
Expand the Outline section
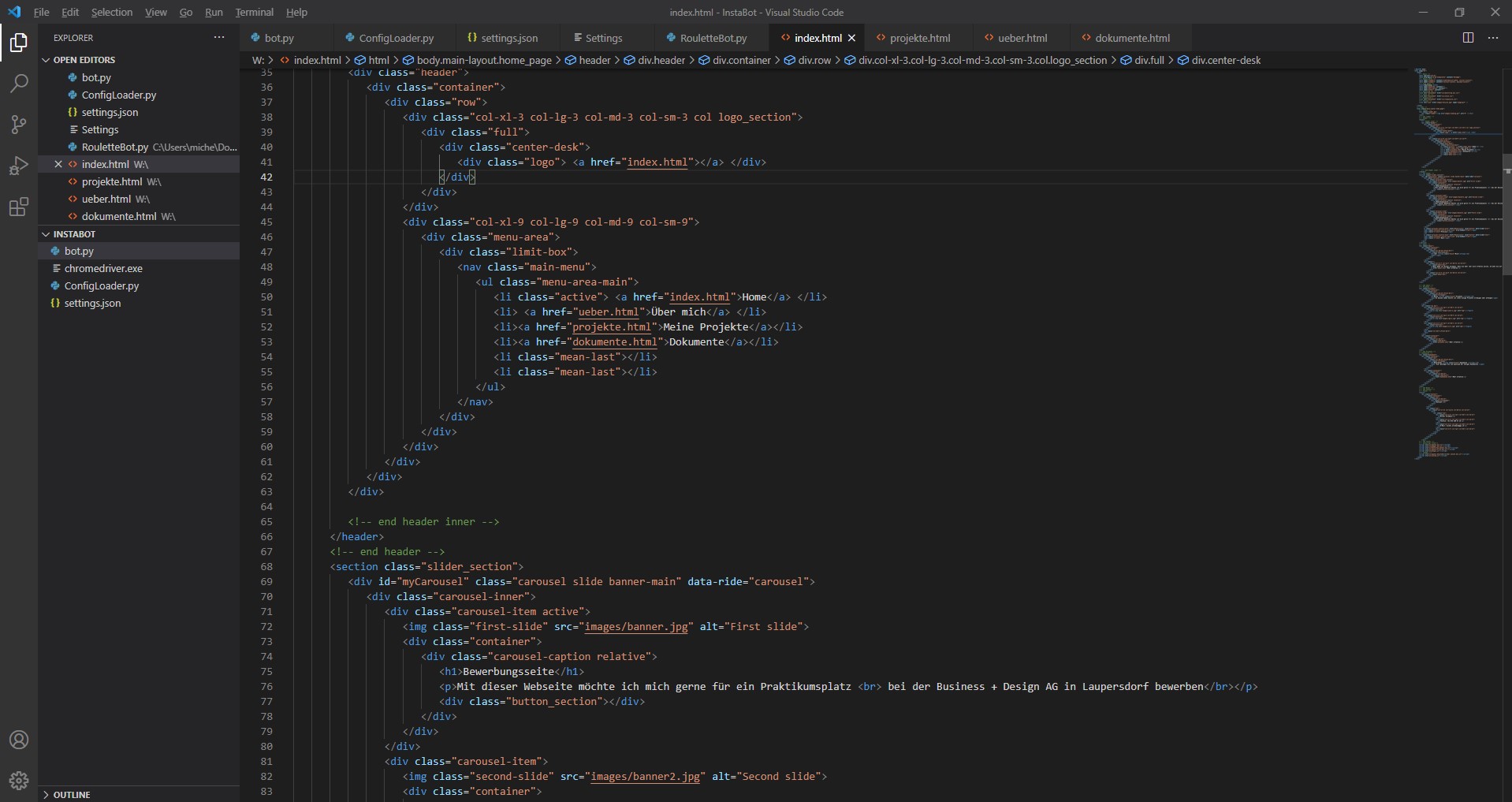tap(47, 794)
